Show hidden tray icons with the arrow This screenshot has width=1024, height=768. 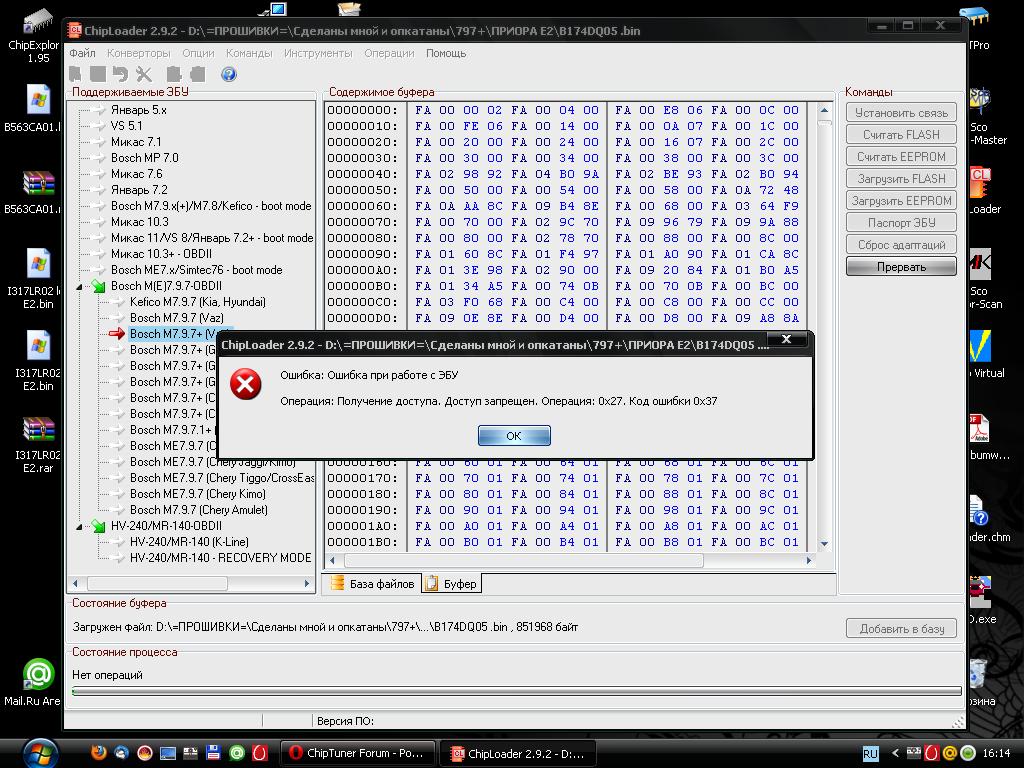[x=895, y=753]
